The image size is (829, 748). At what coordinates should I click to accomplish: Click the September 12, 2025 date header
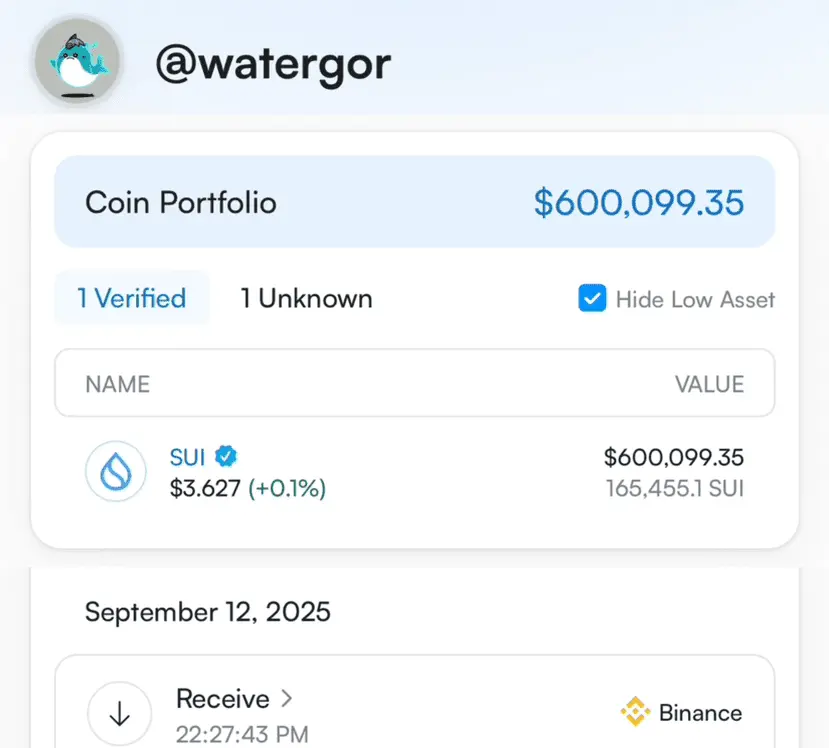(x=208, y=612)
